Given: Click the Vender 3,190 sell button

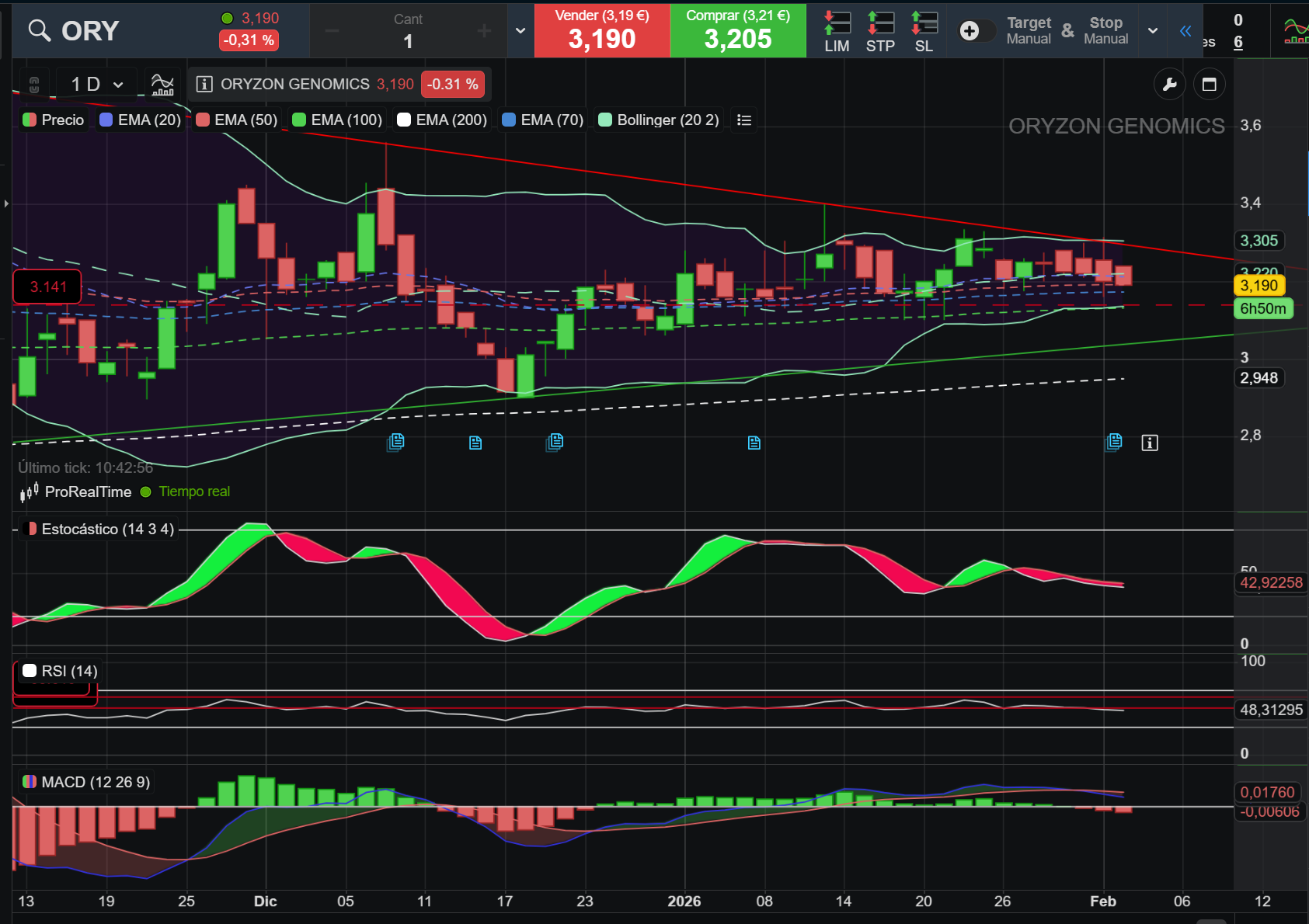Looking at the screenshot, I should [x=602, y=30].
